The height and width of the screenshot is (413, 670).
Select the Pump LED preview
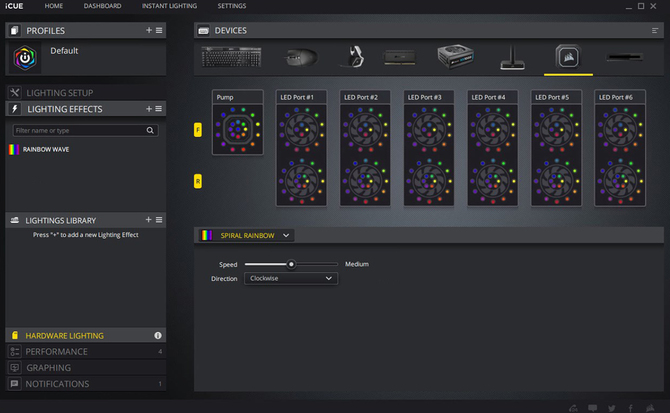coord(238,123)
